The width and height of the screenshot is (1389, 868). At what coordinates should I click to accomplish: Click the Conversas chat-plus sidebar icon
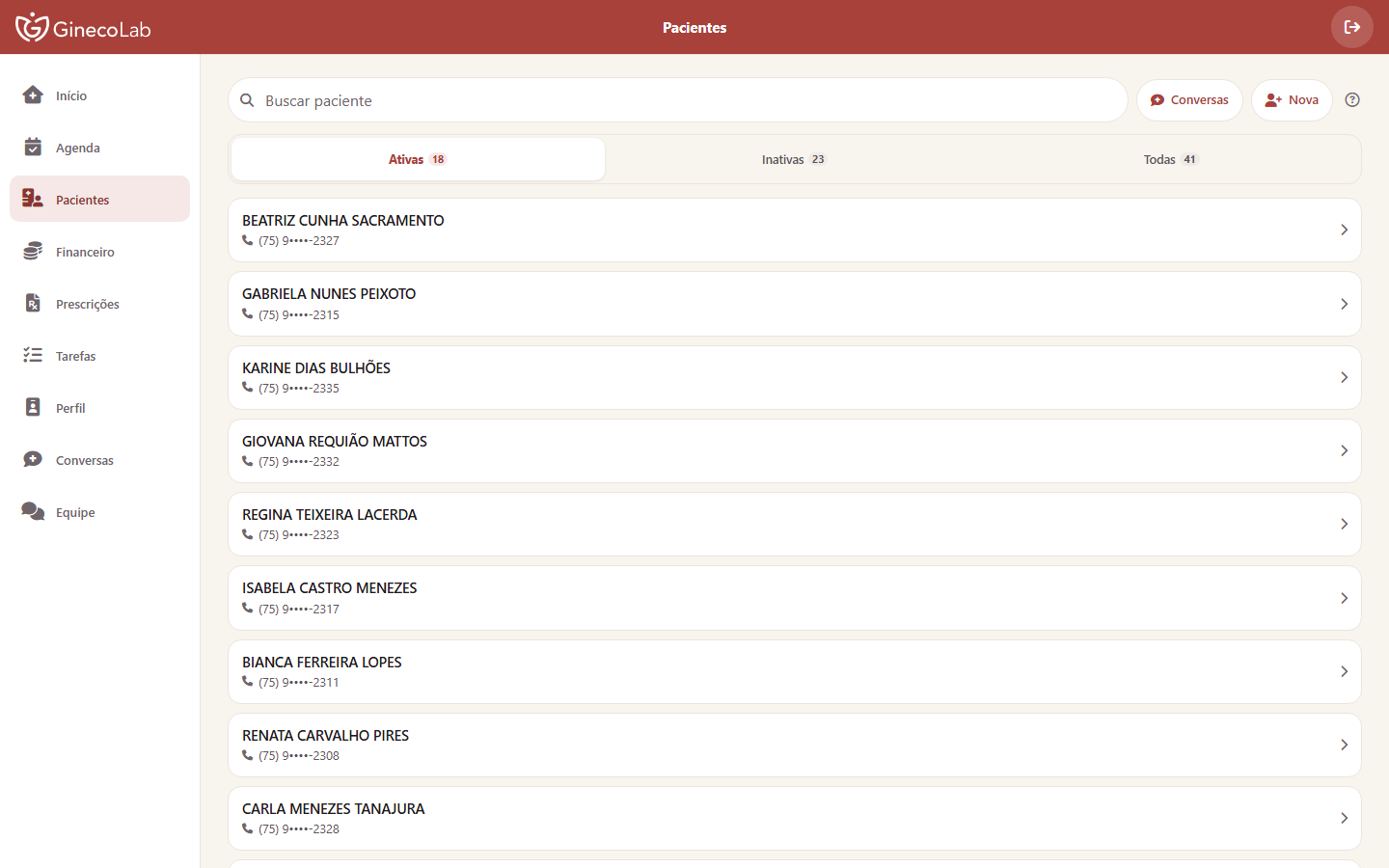pos(33,459)
